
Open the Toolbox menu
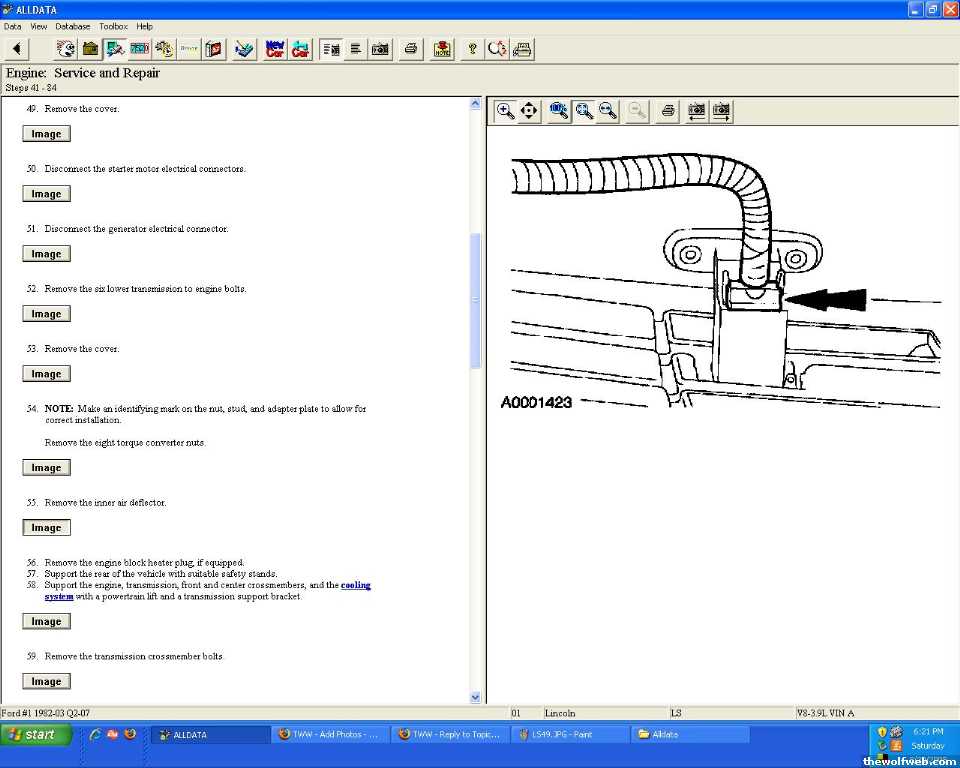pos(113,26)
